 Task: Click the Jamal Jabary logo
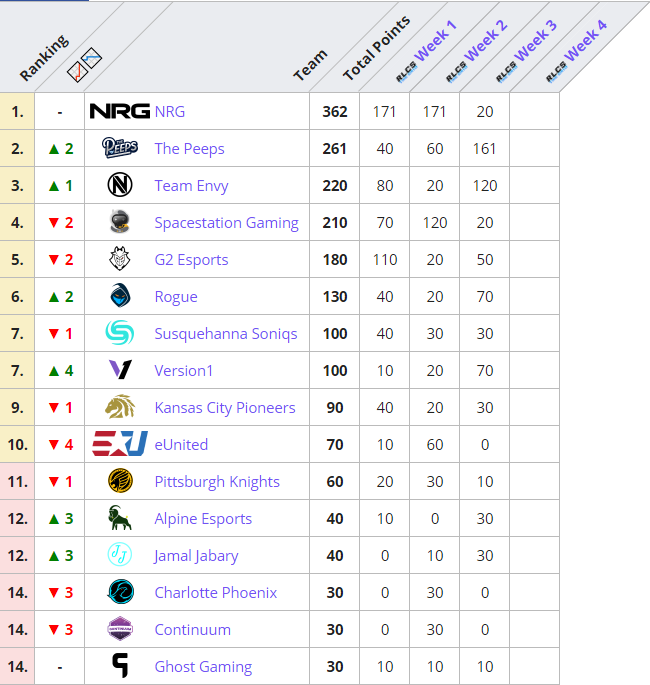pyautogui.click(x=120, y=555)
